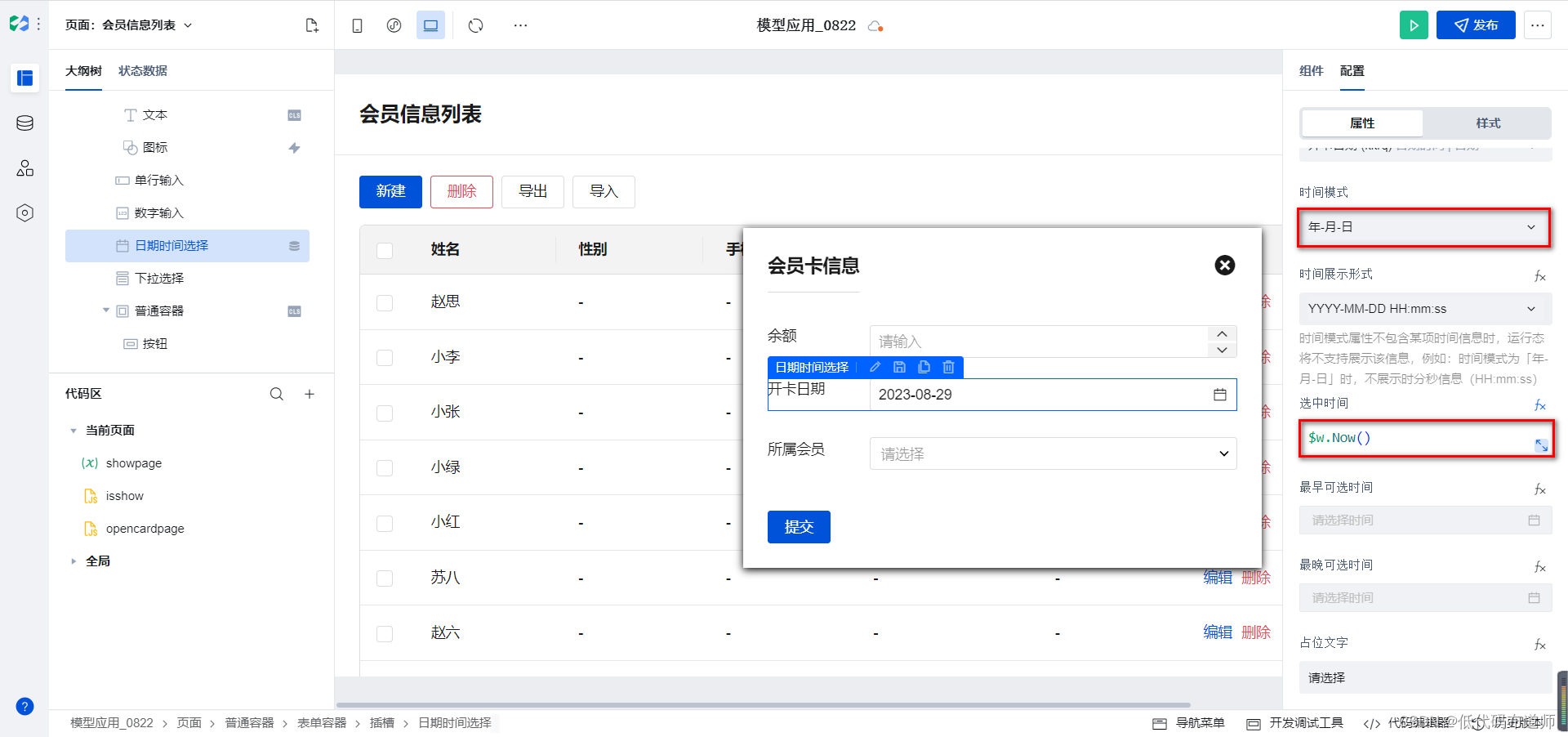Screen dimensions: 1568x737
Task: Delete the 日期时间选择 component via trash icon
Action: coord(948,368)
